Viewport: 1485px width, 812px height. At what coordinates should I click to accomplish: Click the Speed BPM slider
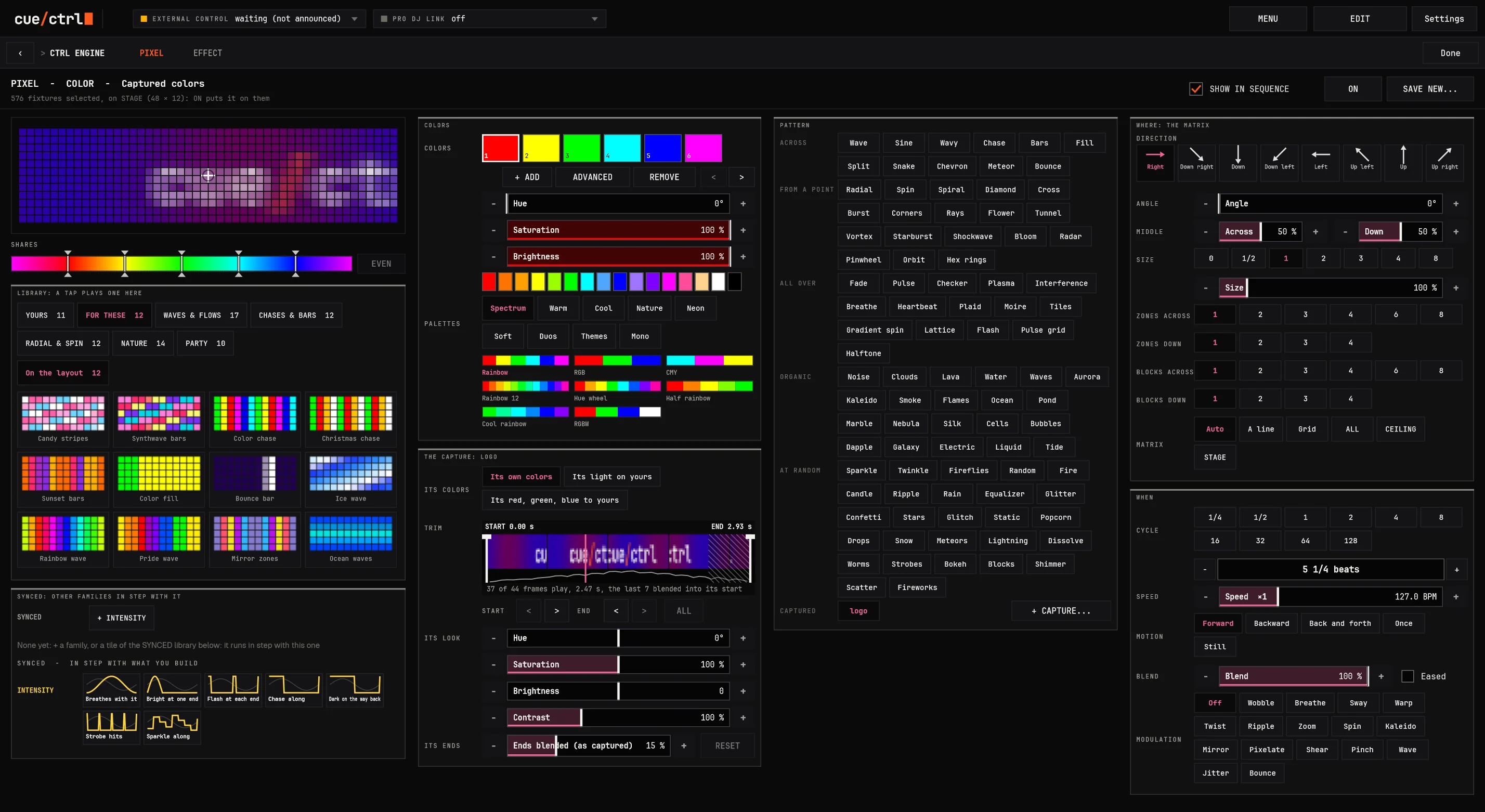tap(1330, 596)
